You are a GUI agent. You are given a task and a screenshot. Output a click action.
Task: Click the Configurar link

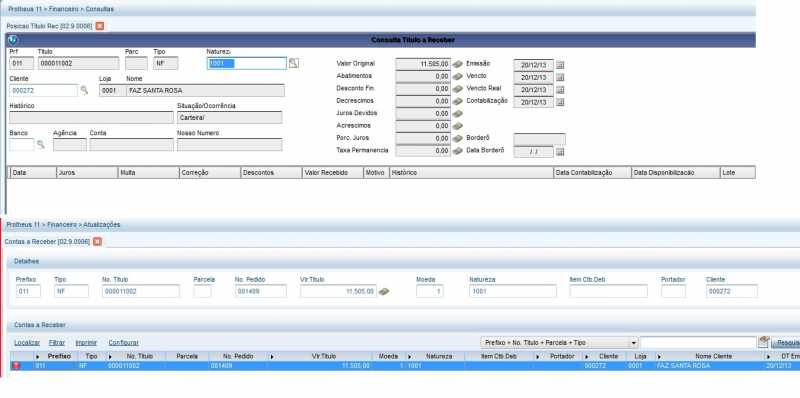tap(123, 343)
